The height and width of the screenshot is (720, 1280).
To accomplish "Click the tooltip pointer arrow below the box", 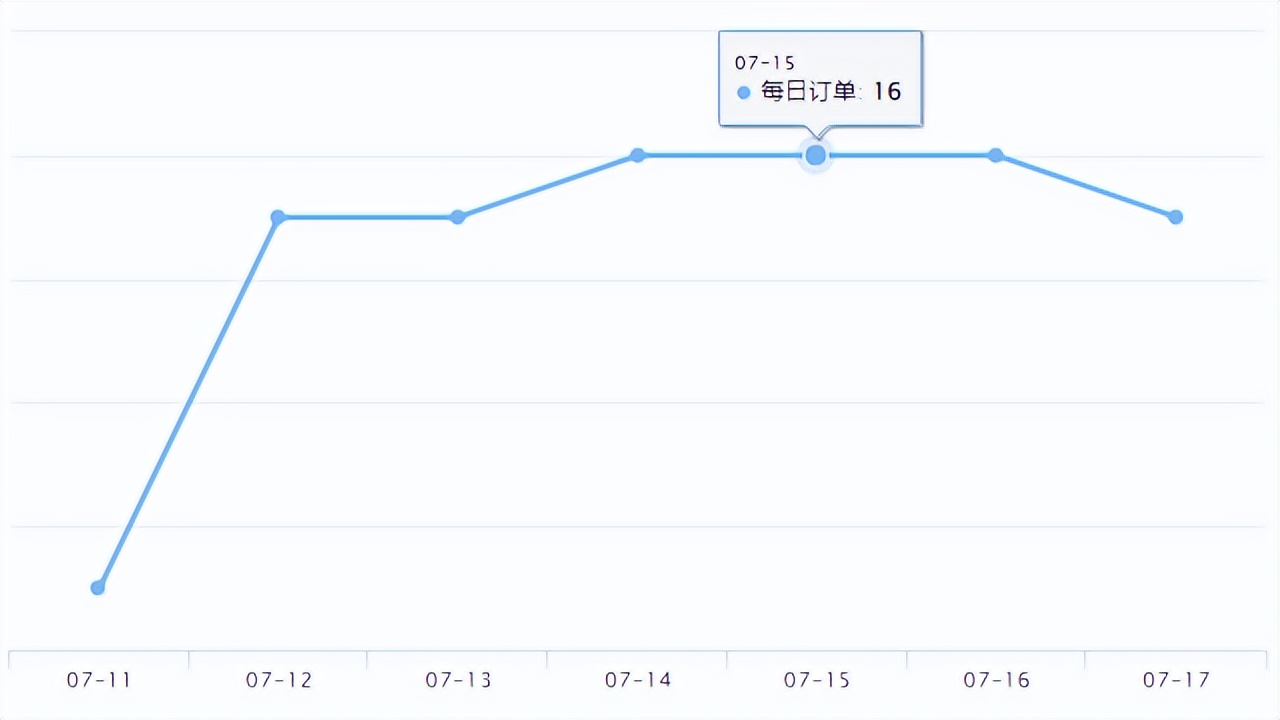I will 815,131.
